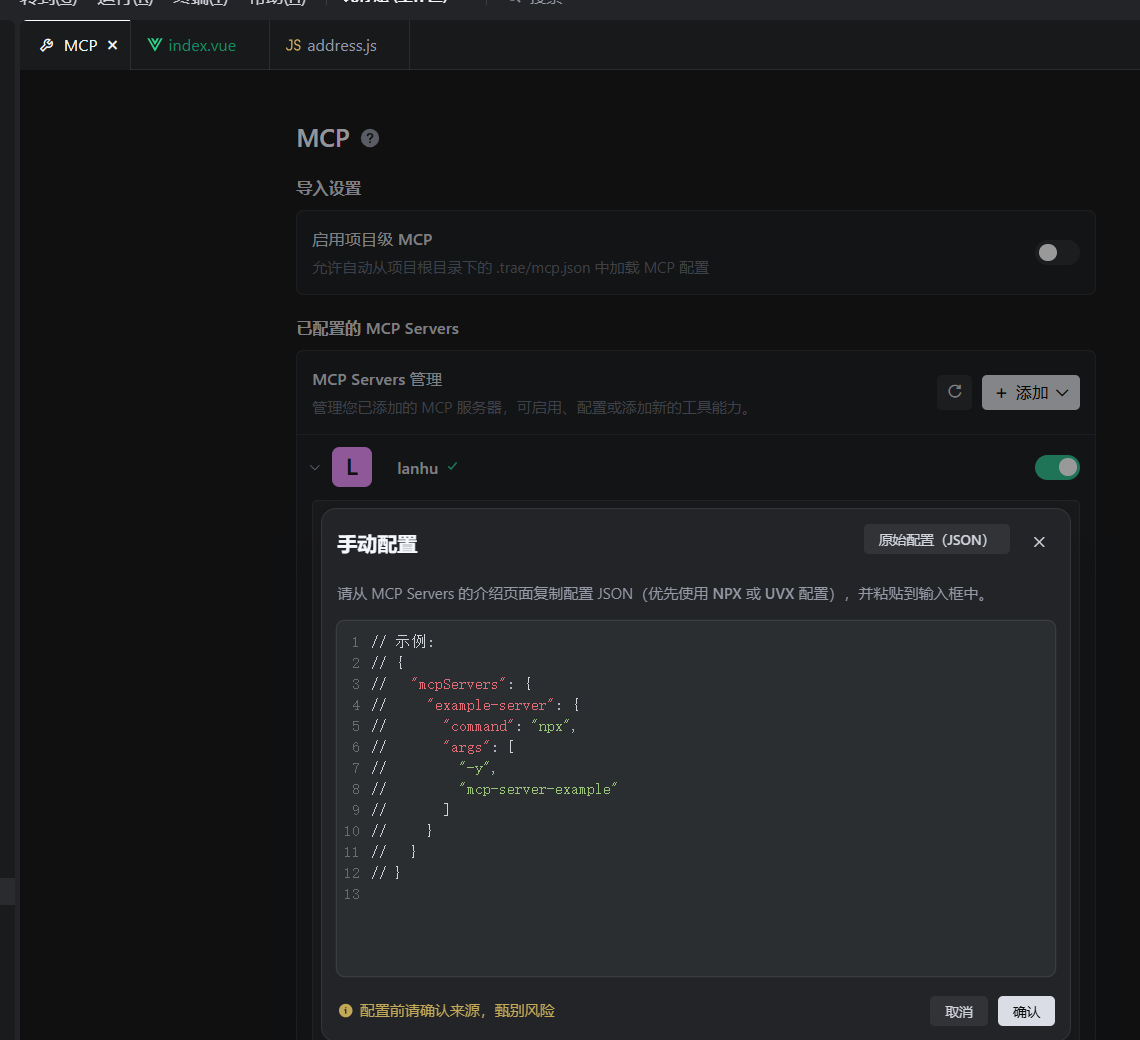Click the MCP help question mark icon

[x=370, y=138]
